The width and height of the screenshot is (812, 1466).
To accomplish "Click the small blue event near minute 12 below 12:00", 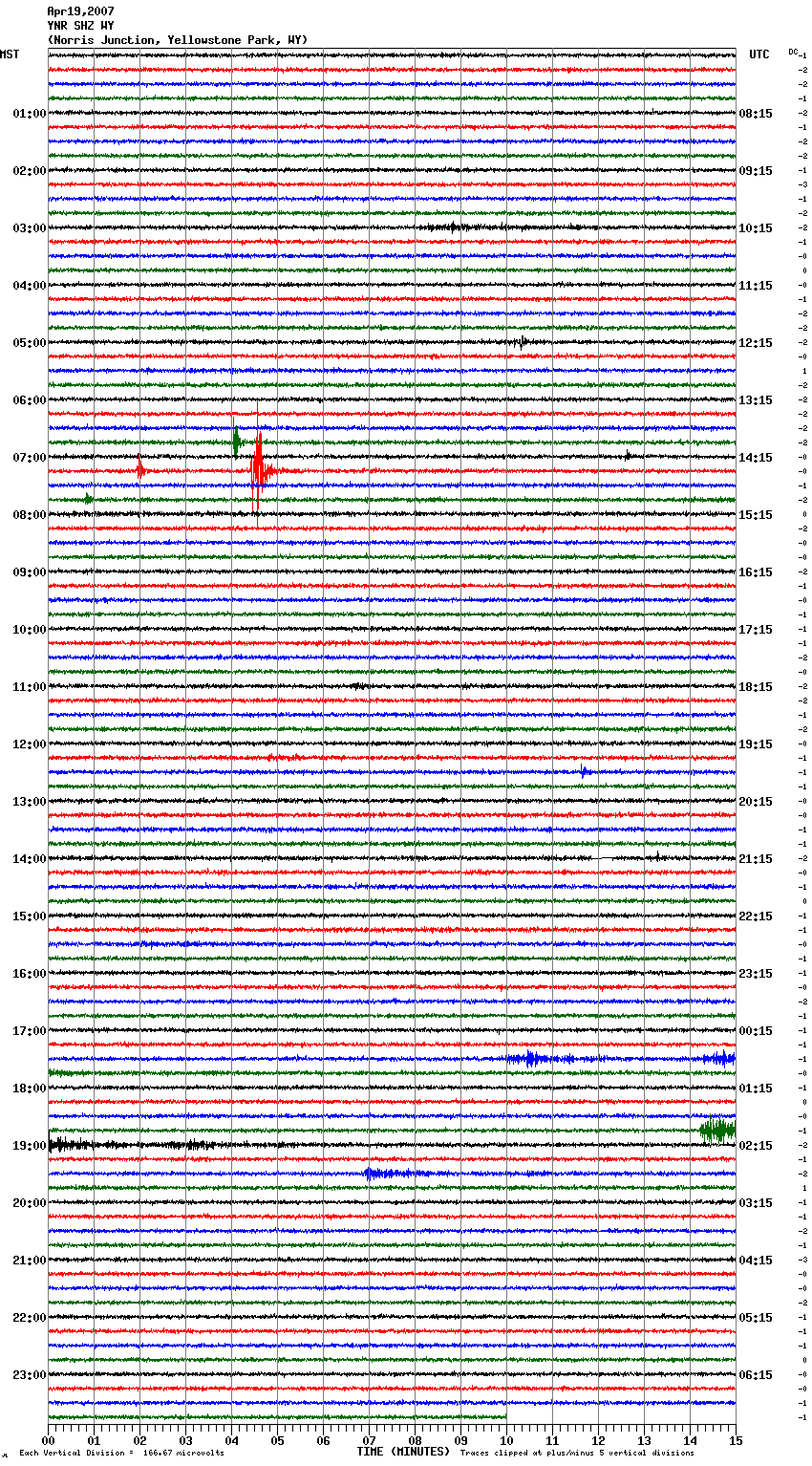I will 585,771.
